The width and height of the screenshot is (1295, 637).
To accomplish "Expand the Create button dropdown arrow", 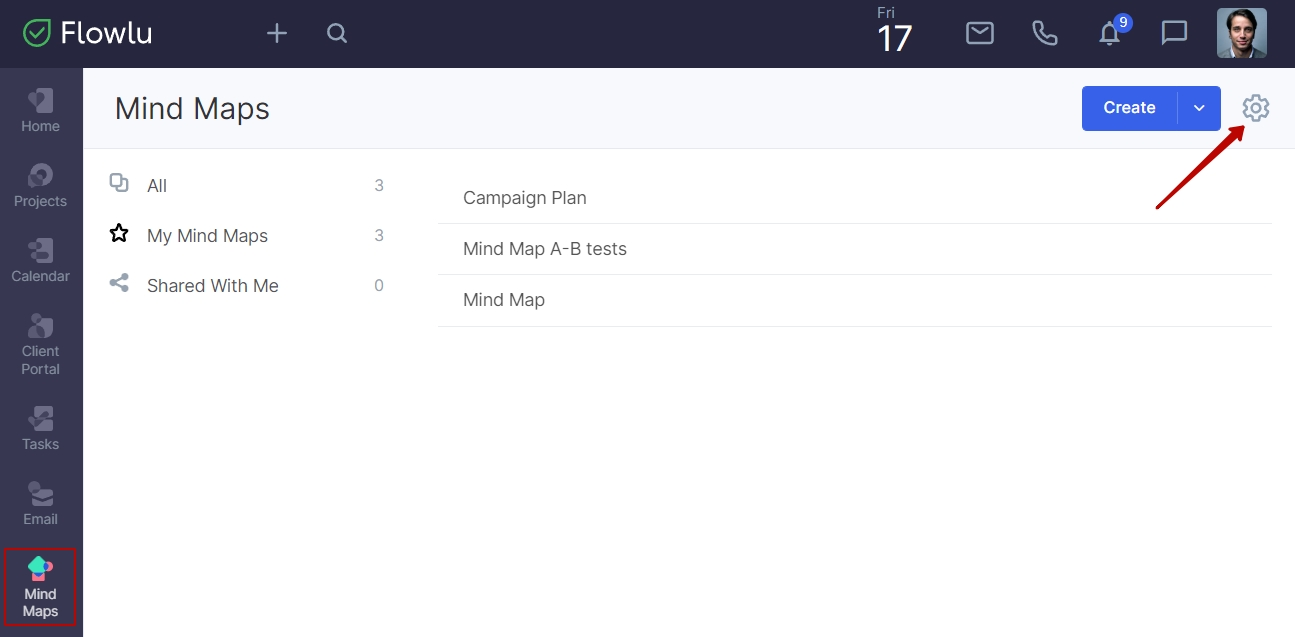I will [1199, 108].
